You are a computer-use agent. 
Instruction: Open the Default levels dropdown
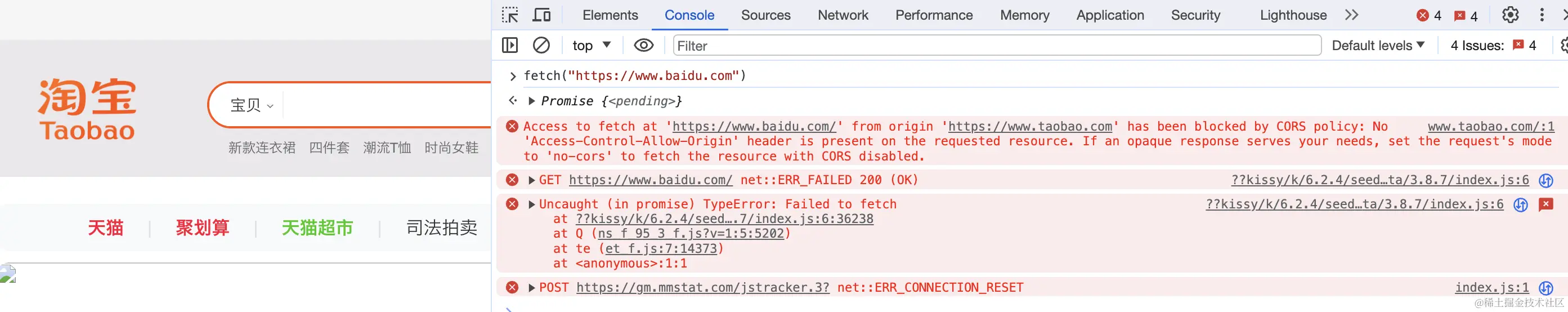tap(1378, 45)
